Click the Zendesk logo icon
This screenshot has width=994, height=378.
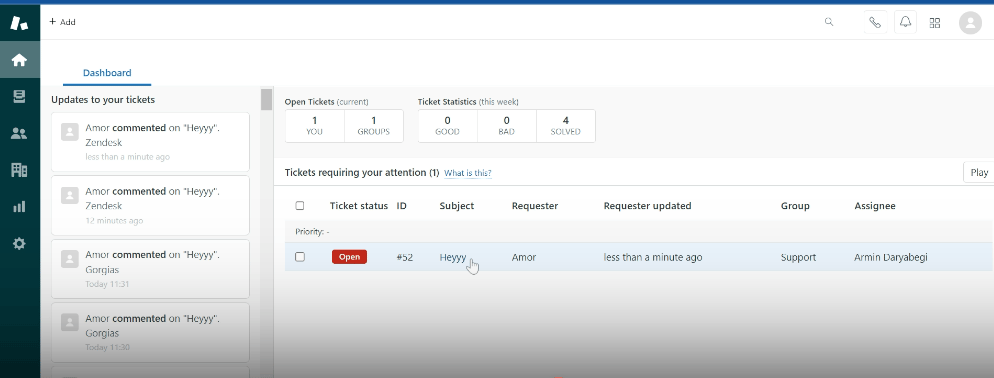[19, 23]
